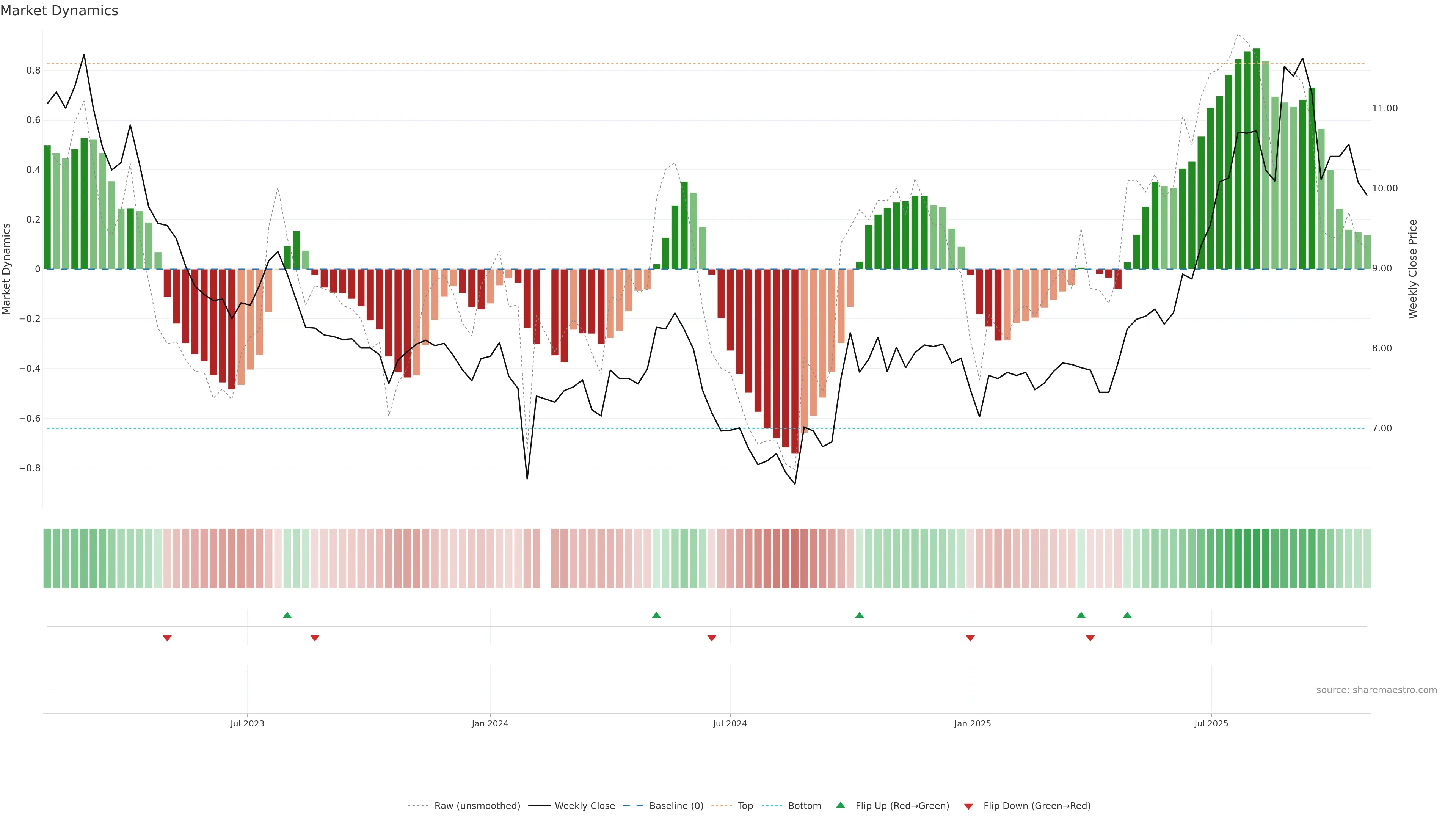Click the red triangle icon in the legend
Screen dimensions: 1456x819
(x=968, y=806)
